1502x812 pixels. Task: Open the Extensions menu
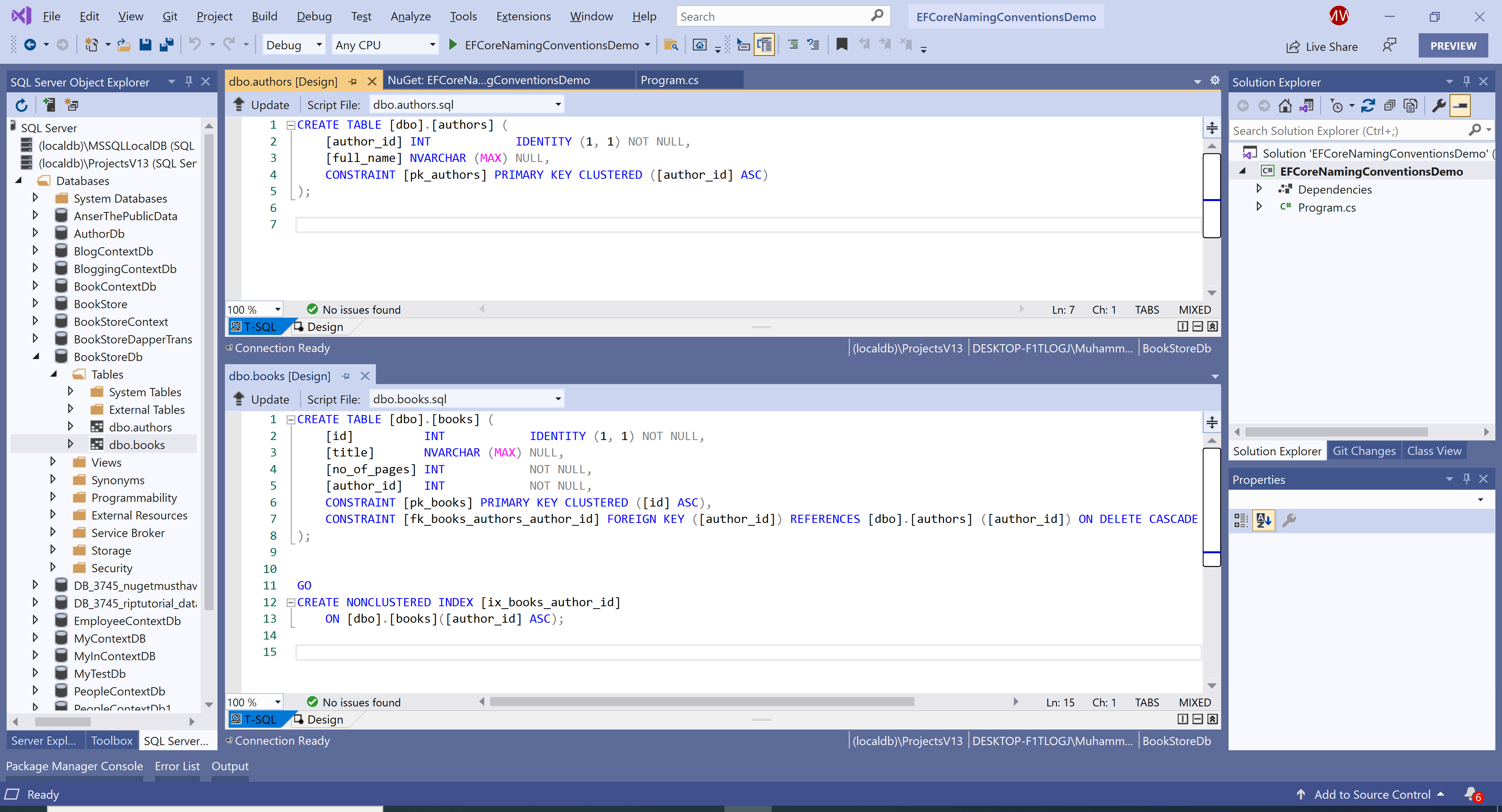pyautogui.click(x=523, y=16)
